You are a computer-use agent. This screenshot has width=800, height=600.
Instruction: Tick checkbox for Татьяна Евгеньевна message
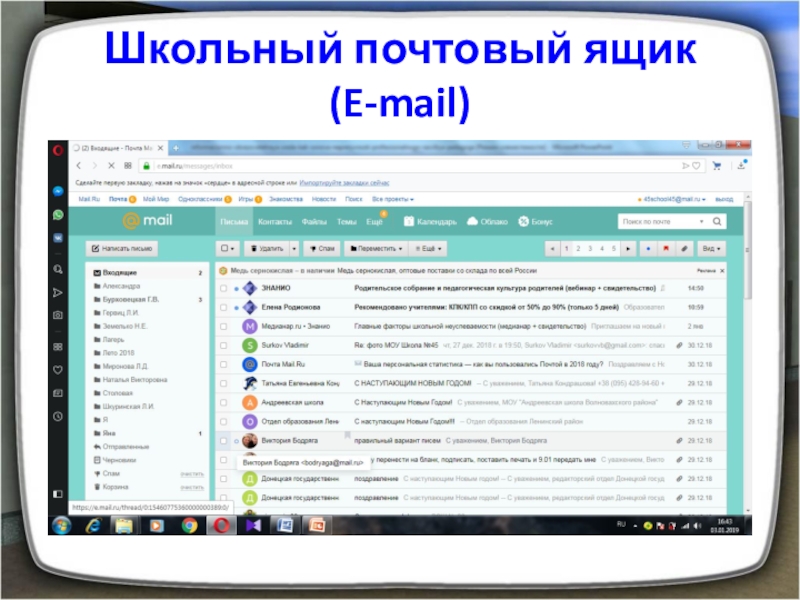[x=223, y=384]
